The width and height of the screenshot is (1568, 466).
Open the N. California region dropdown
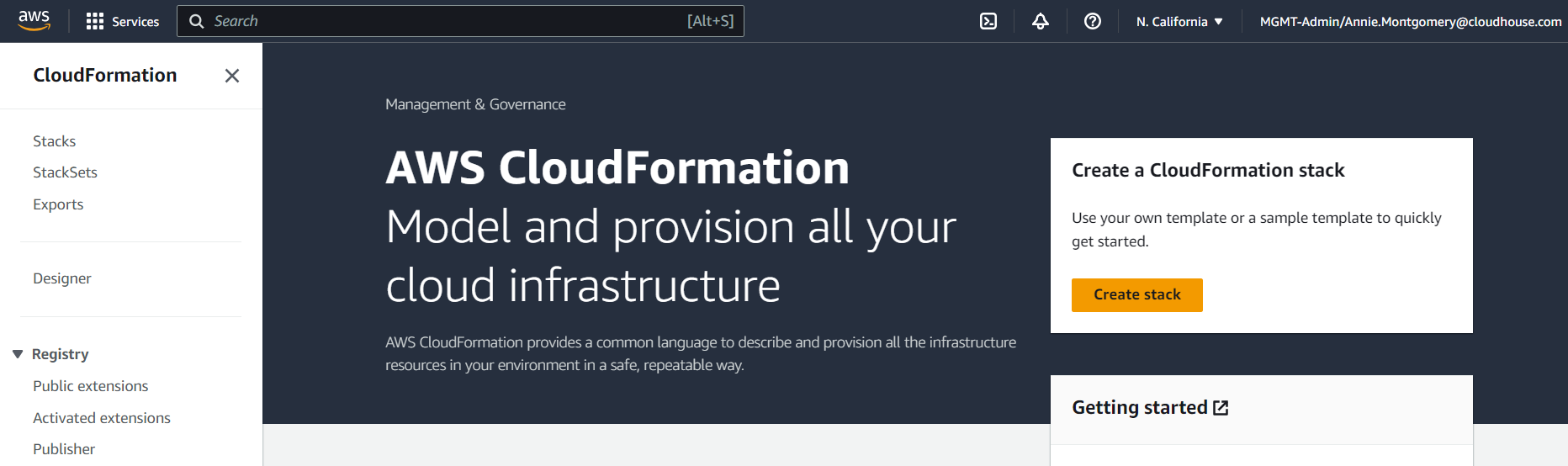click(1179, 22)
